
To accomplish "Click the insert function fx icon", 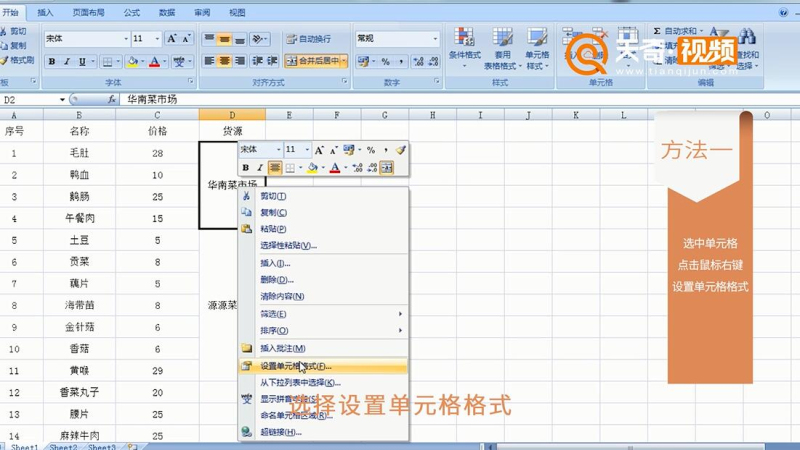I will 112,99.
